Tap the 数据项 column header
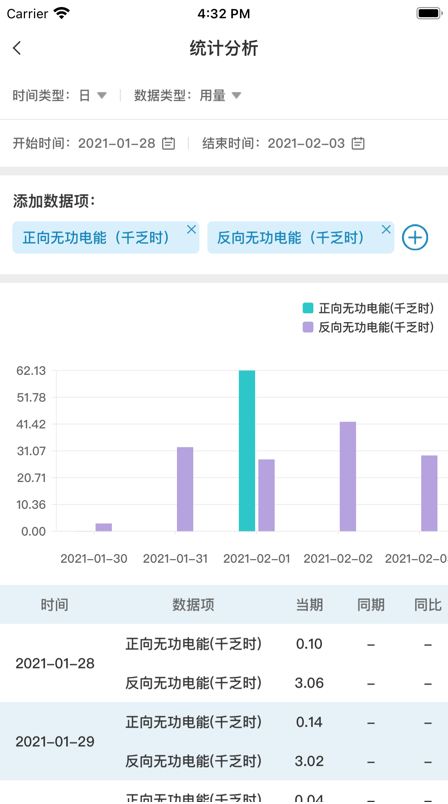The height and width of the screenshot is (804, 448). point(193,605)
